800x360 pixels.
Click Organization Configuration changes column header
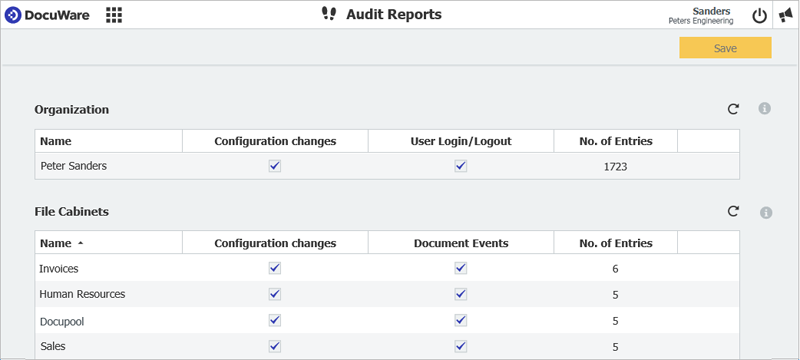[x=275, y=141]
